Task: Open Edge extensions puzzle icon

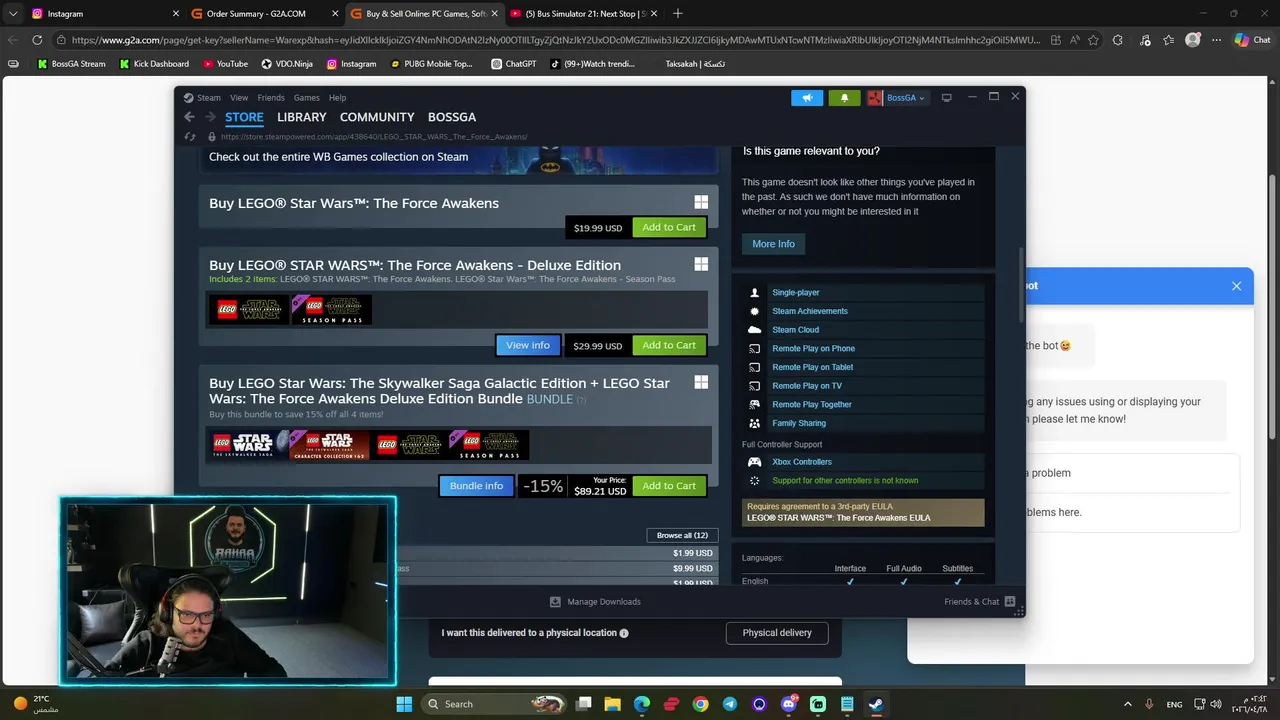Action: click(x=1118, y=40)
